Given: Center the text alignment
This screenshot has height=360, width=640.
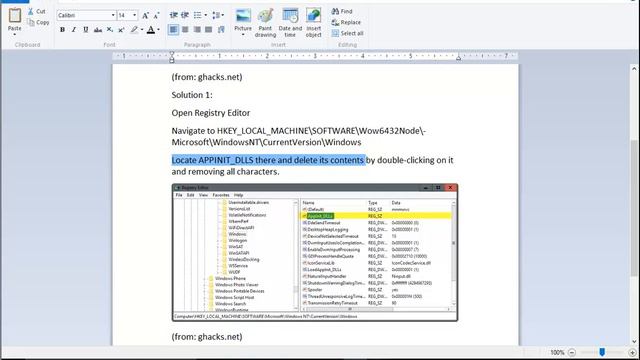Looking at the screenshot, I should (x=185, y=29).
